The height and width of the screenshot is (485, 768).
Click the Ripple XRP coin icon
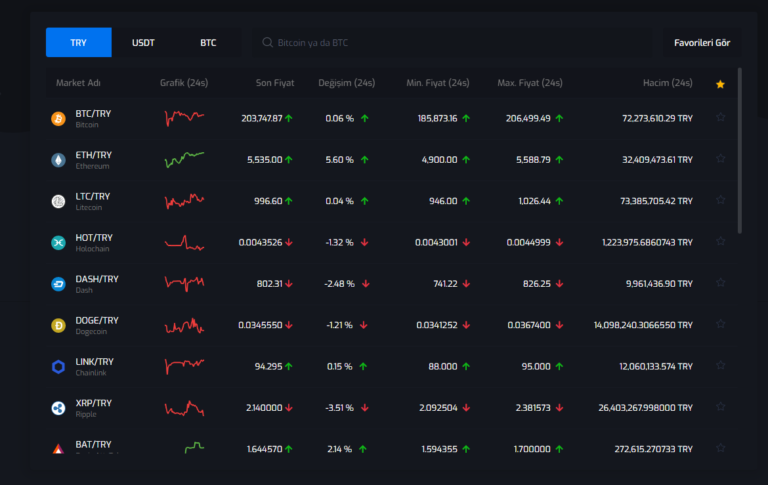click(58, 408)
